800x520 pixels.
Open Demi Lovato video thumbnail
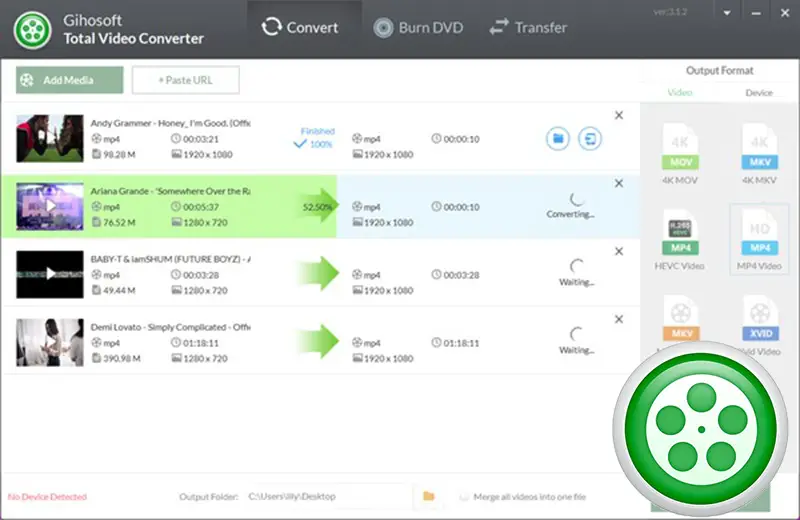tap(49, 342)
